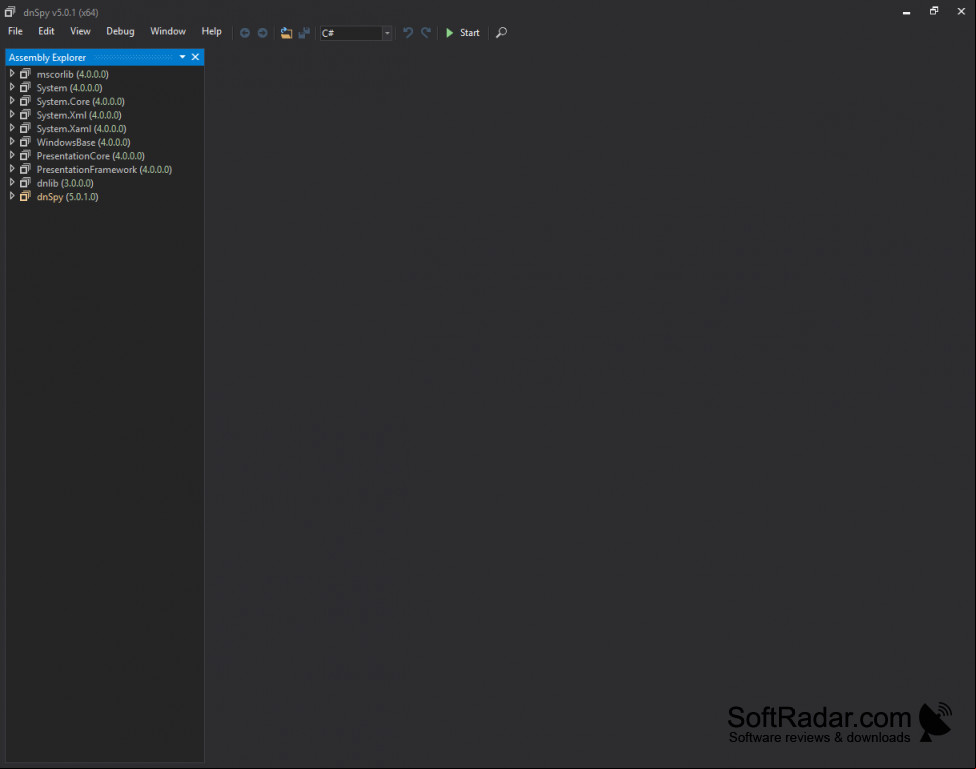Open the Window menu

coord(167,32)
